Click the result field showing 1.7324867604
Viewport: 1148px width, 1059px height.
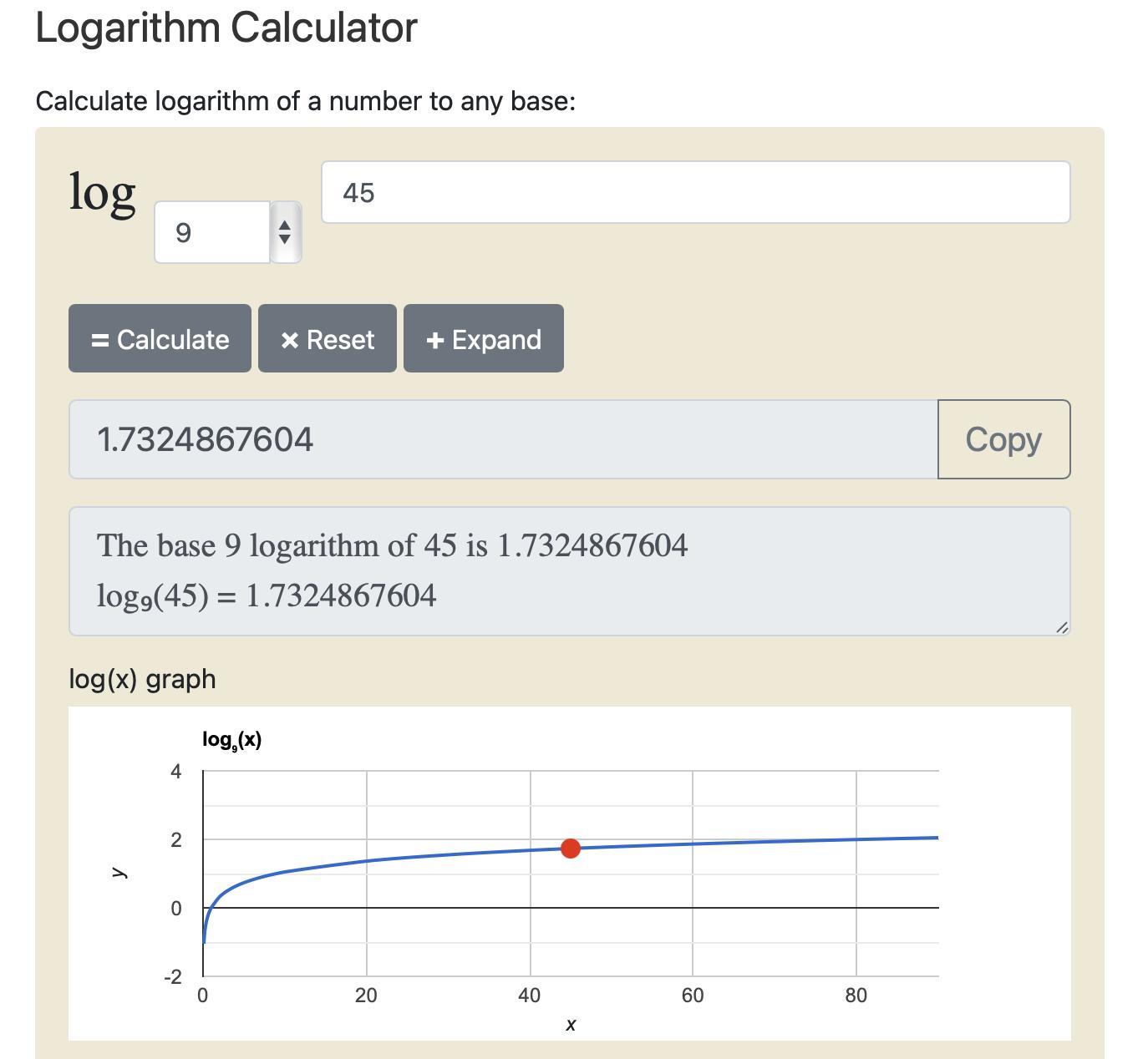pyautogui.click(x=503, y=439)
